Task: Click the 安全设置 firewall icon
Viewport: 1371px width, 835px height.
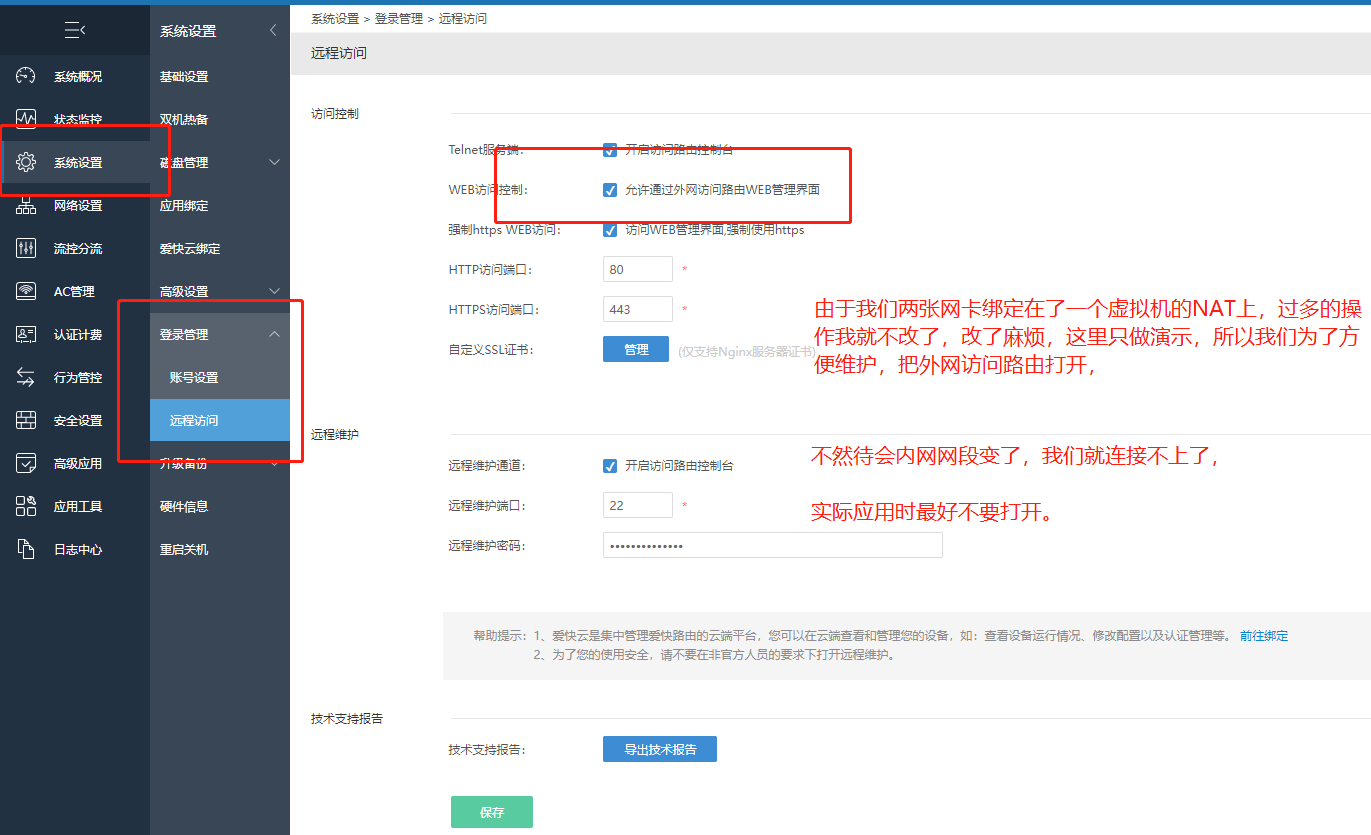Action: [x=26, y=420]
